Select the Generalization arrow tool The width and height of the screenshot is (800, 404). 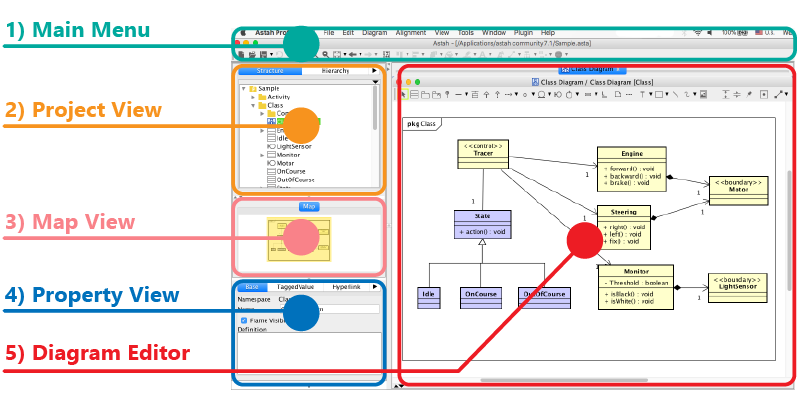coord(486,94)
